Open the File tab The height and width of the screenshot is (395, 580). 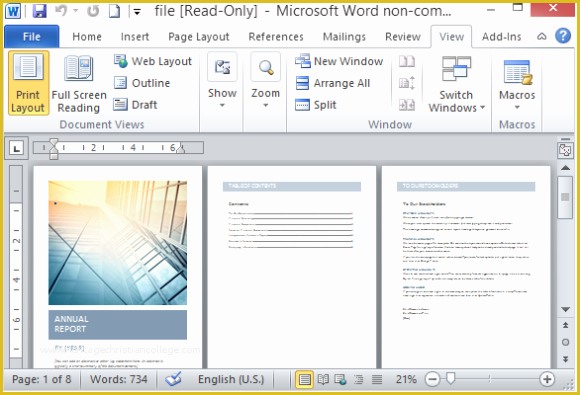(x=31, y=36)
